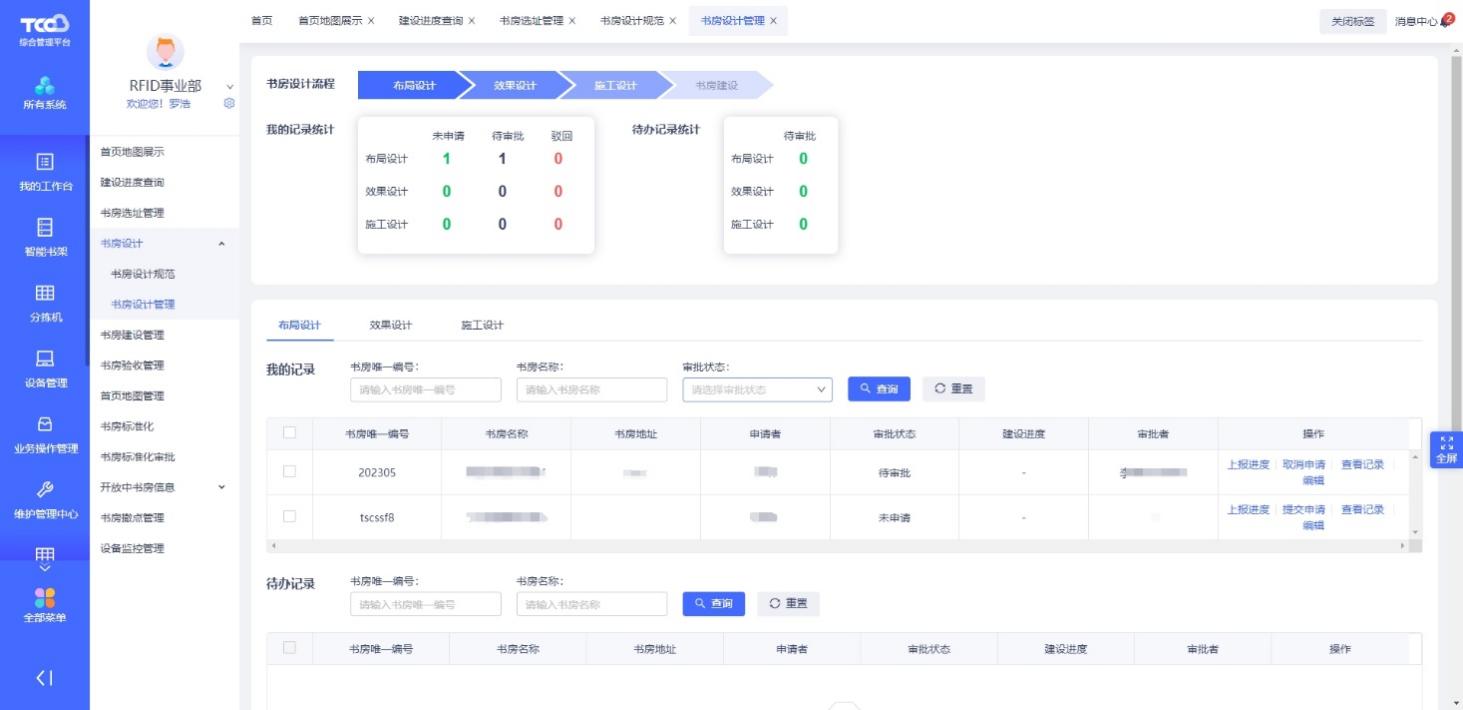Open the 审批状态 dropdown
Image resolution: width=1463 pixels, height=710 pixels.
coord(757,390)
